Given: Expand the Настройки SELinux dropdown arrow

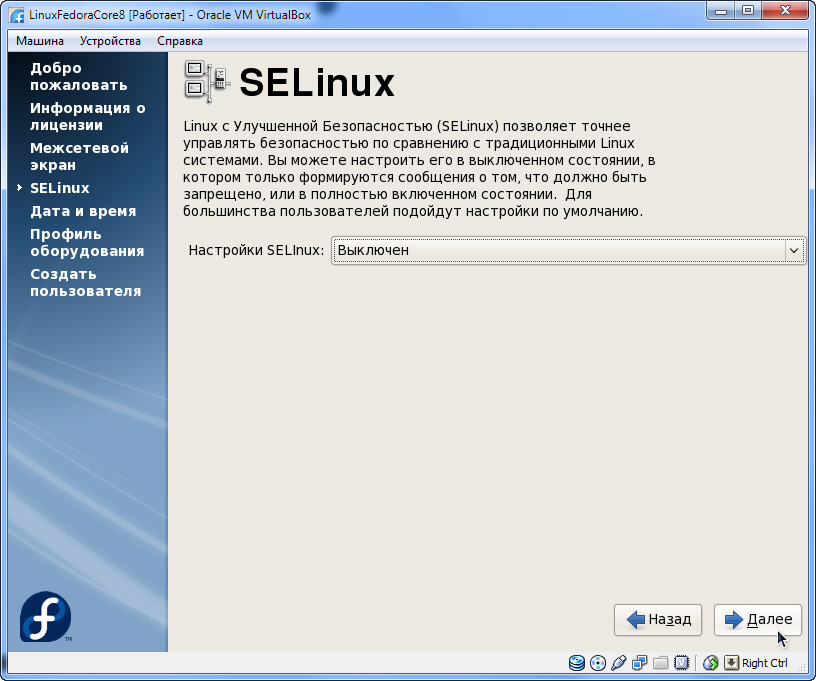Looking at the screenshot, I should pos(794,250).
